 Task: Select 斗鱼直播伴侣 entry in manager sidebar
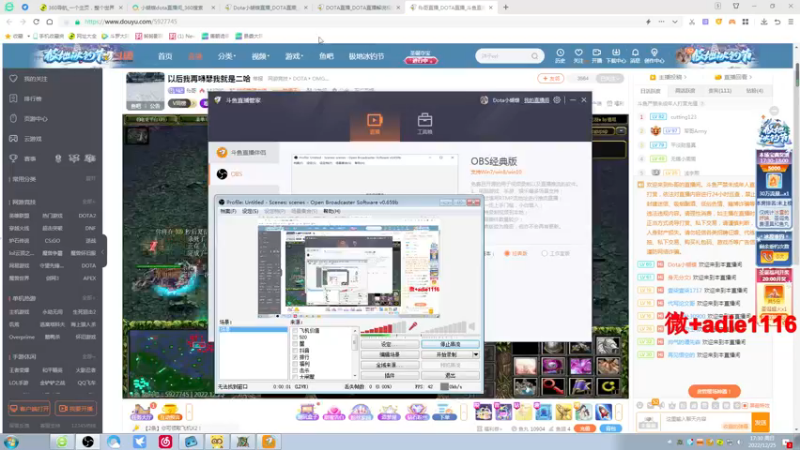point(244,153)
